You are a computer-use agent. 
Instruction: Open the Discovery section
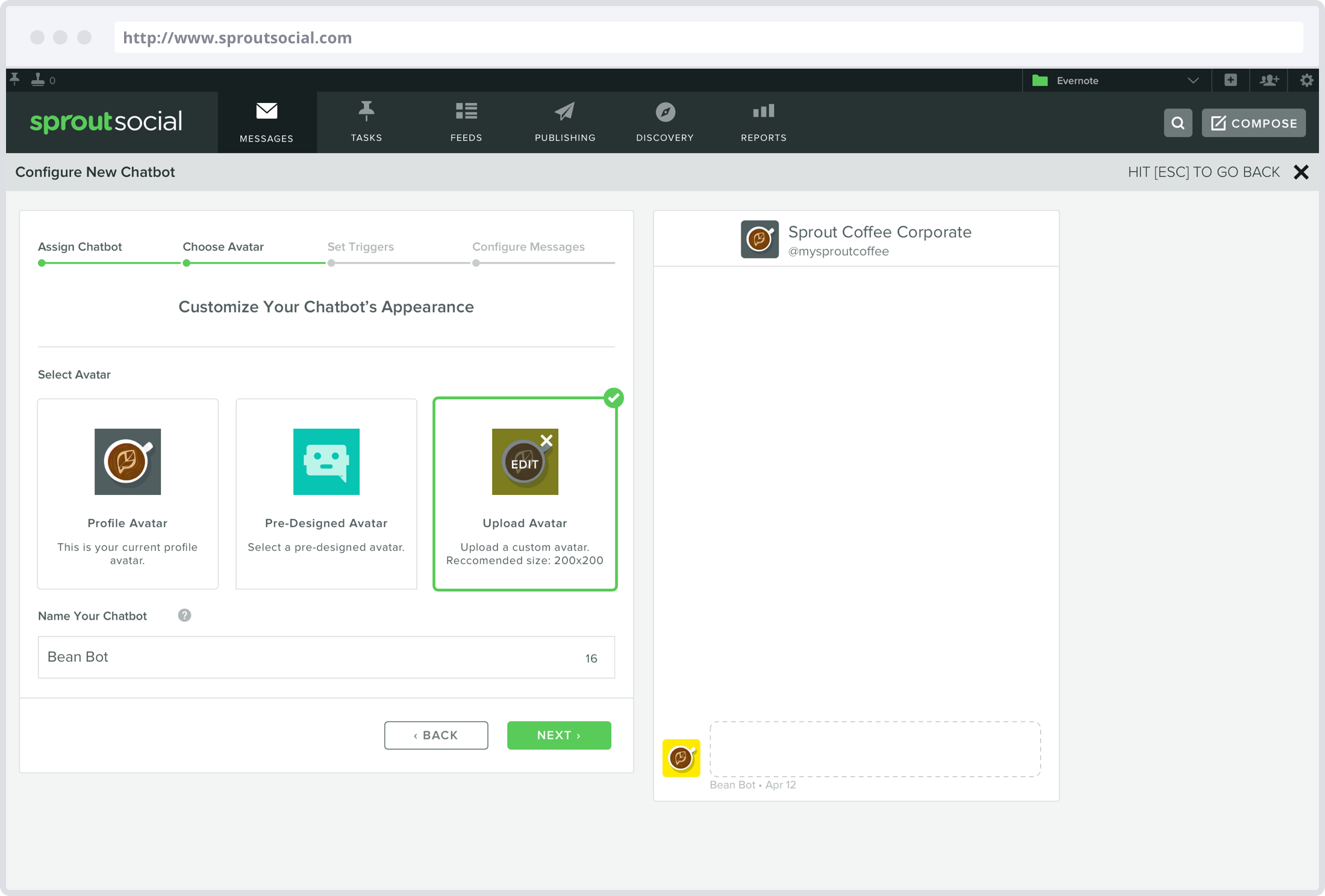pos(665,122)
